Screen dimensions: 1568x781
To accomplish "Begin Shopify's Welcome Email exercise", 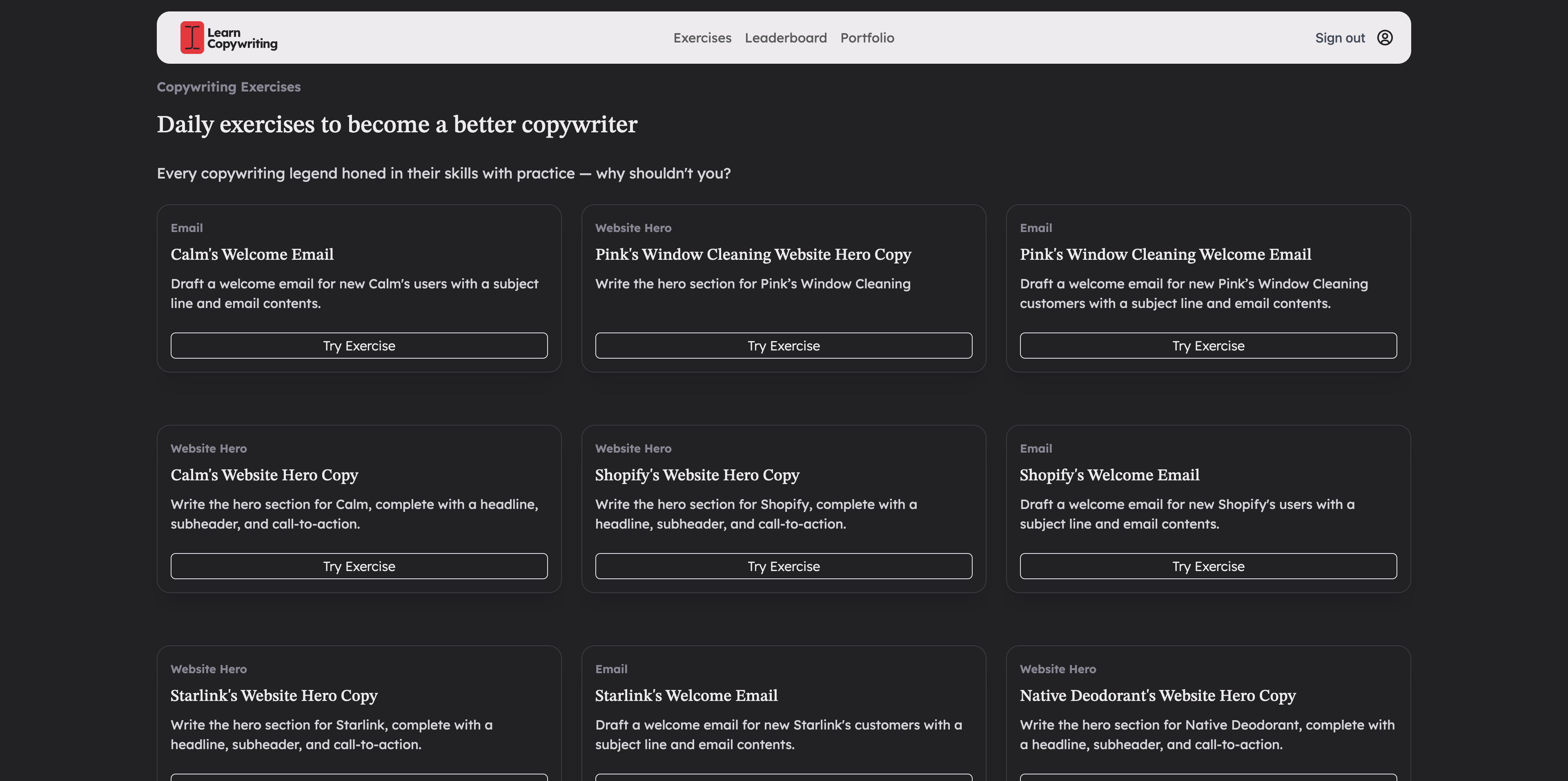I will (x=1208, y=566).
